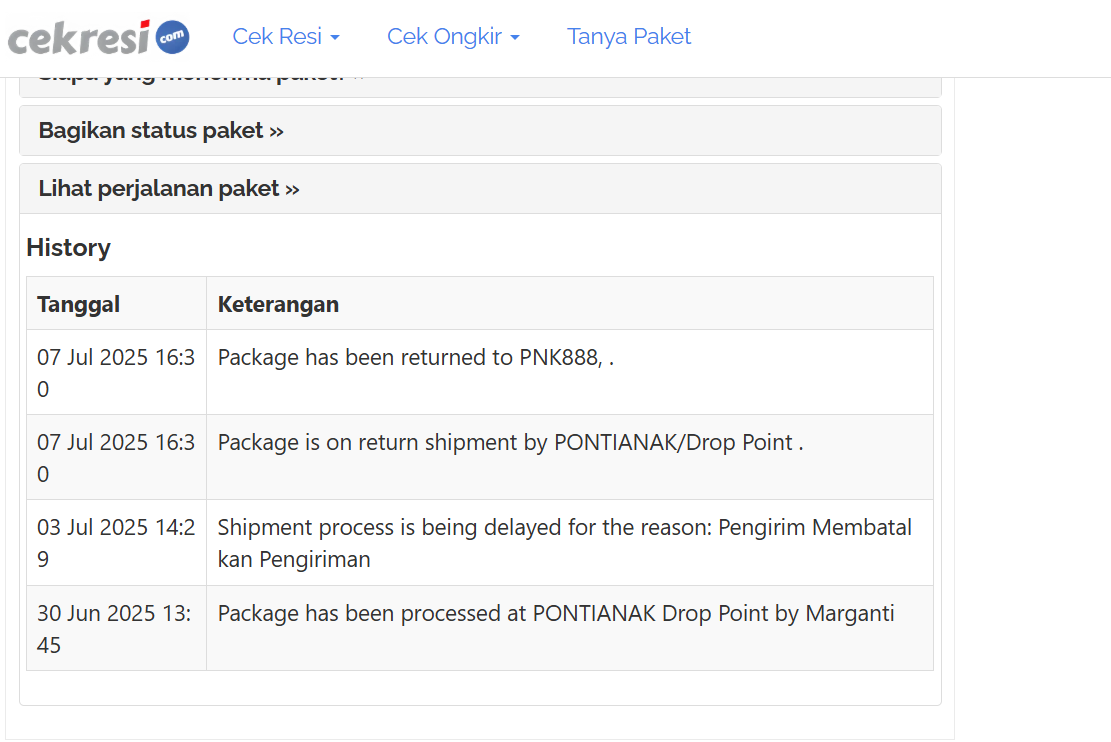
Task: Click the Keterangan column header
Action: 278,304
